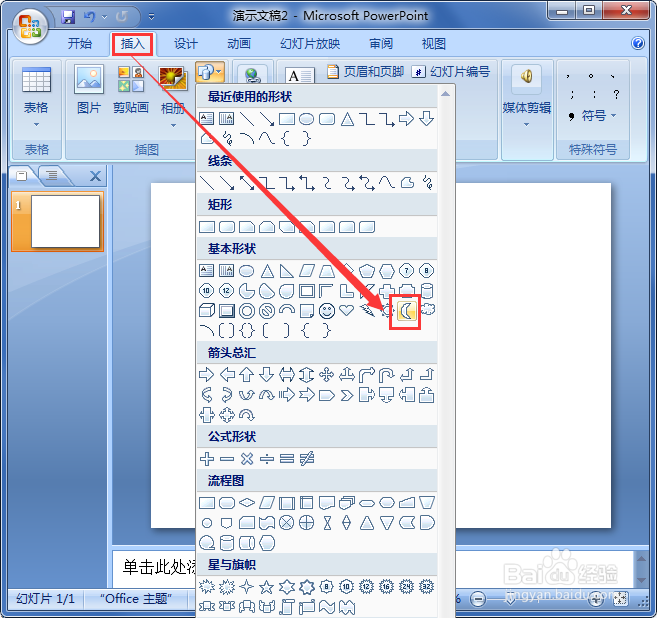
Task: Click the Office button
Action: click(30, 25)
